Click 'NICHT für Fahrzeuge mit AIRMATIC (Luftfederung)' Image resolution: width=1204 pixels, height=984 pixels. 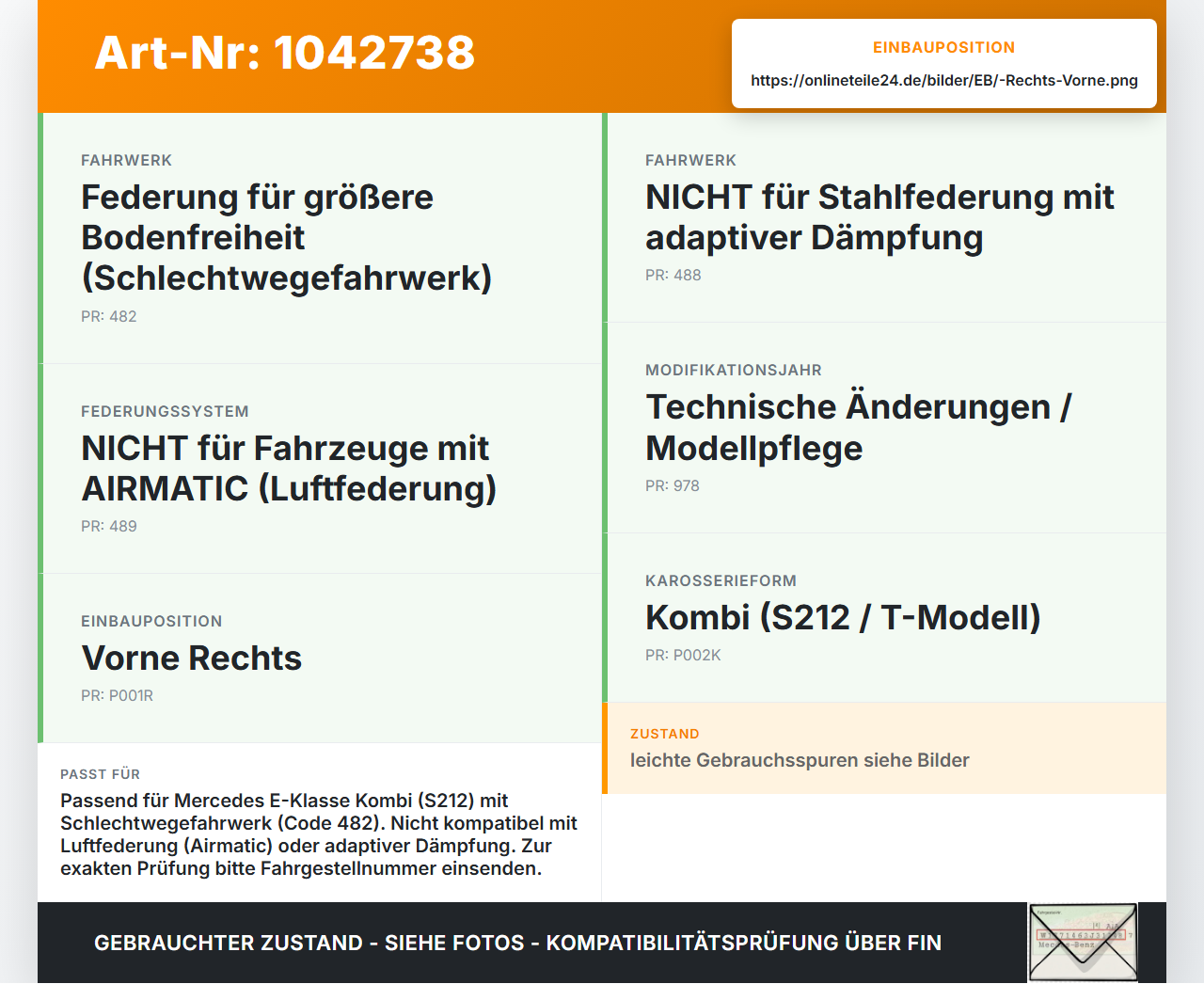[289, 468]
